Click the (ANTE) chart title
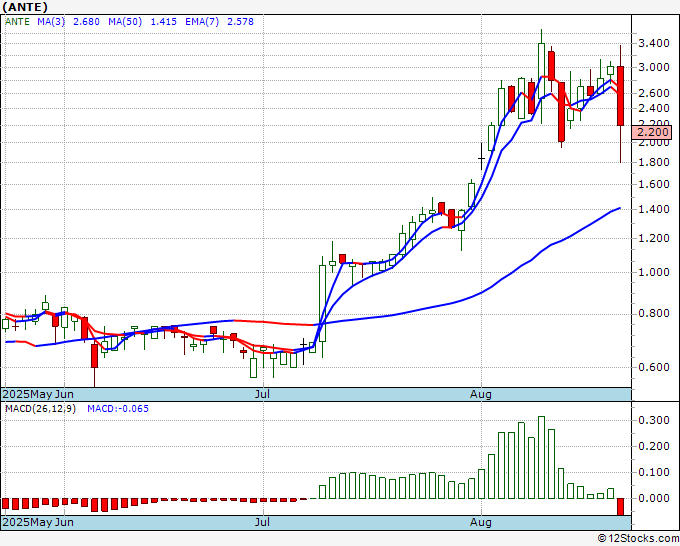Image resolution: width=680 pixels, height=546 pixels. 25,7
